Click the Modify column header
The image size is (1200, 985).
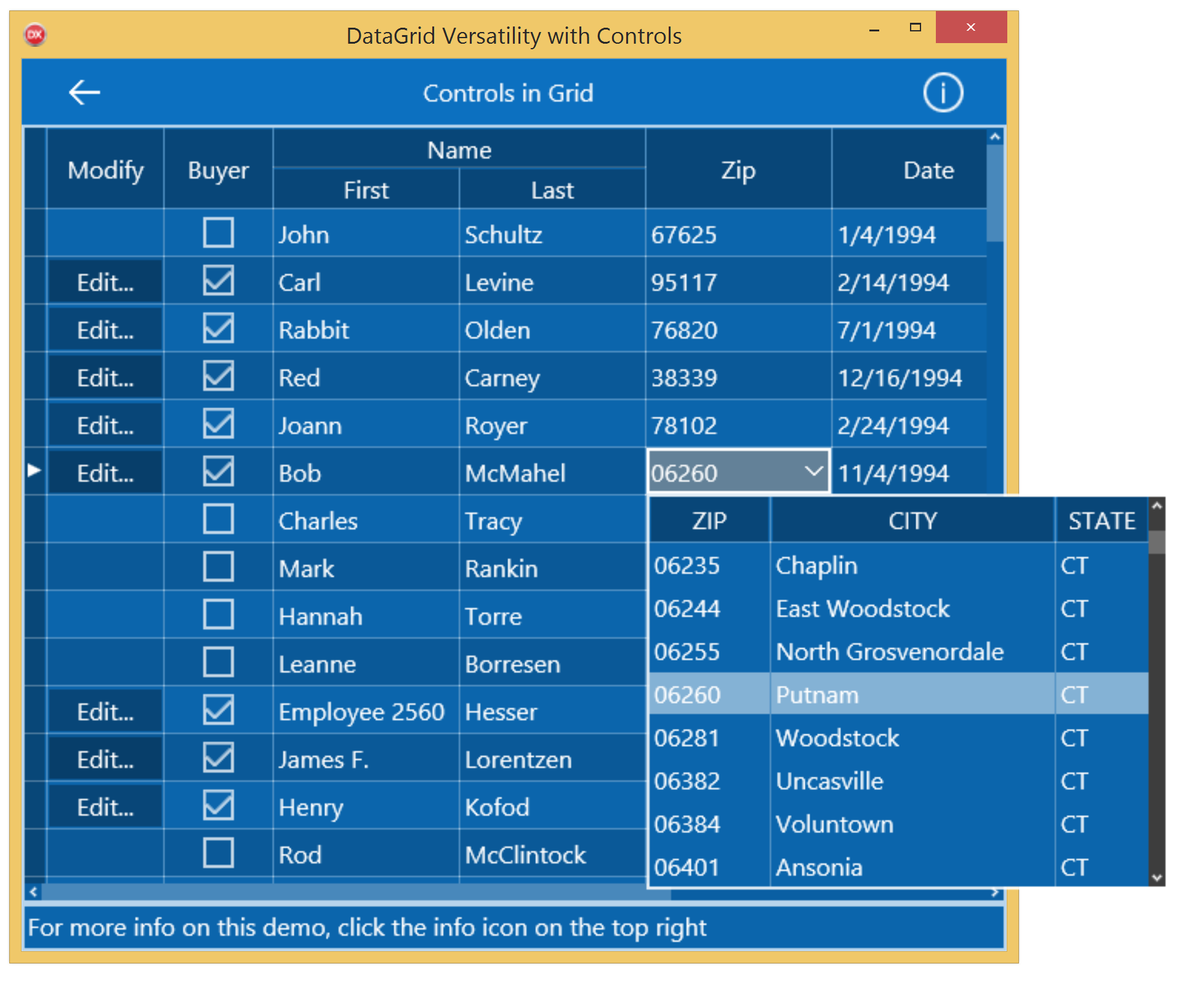[x=105, y=170]
